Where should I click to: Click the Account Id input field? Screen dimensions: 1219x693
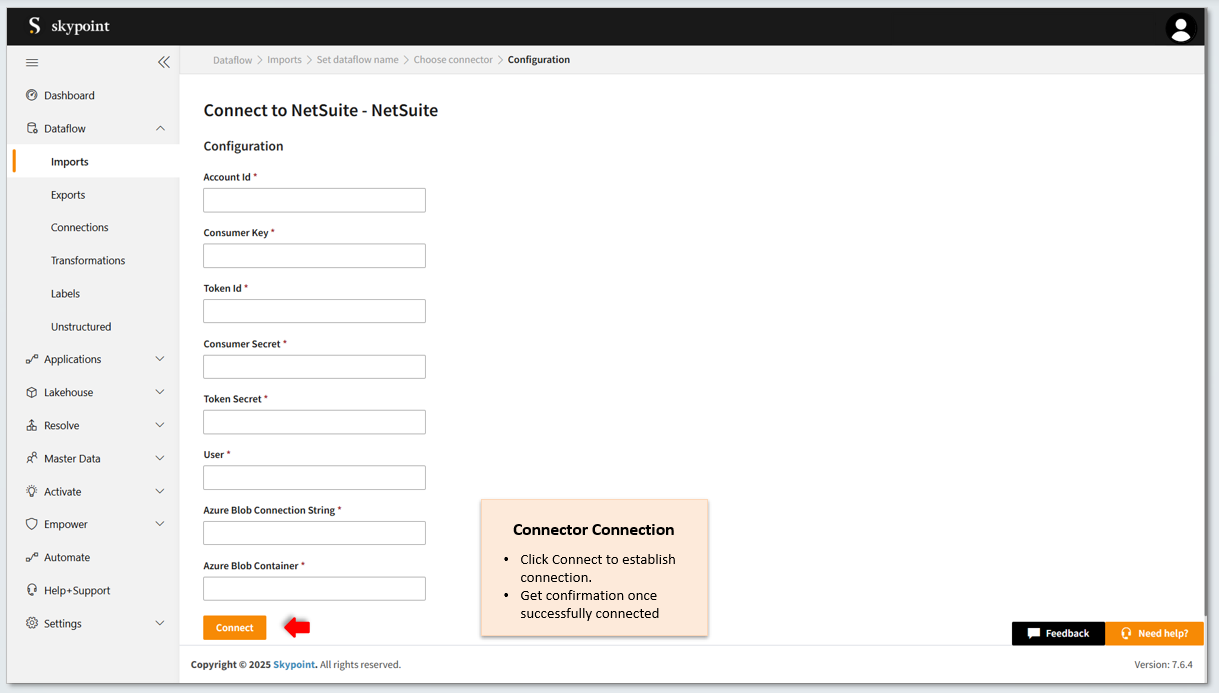point(314,200)
